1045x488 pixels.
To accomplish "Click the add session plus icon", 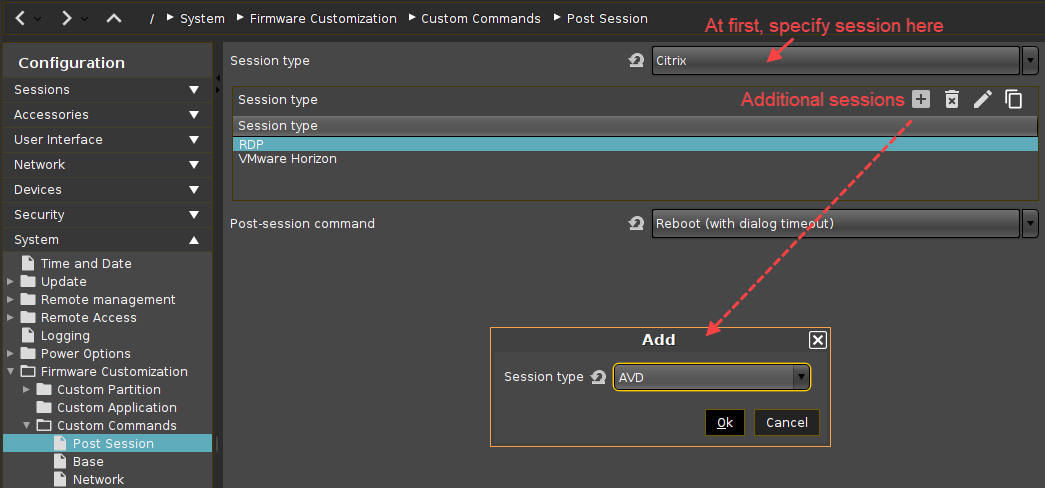I will [x=921, y=99].
